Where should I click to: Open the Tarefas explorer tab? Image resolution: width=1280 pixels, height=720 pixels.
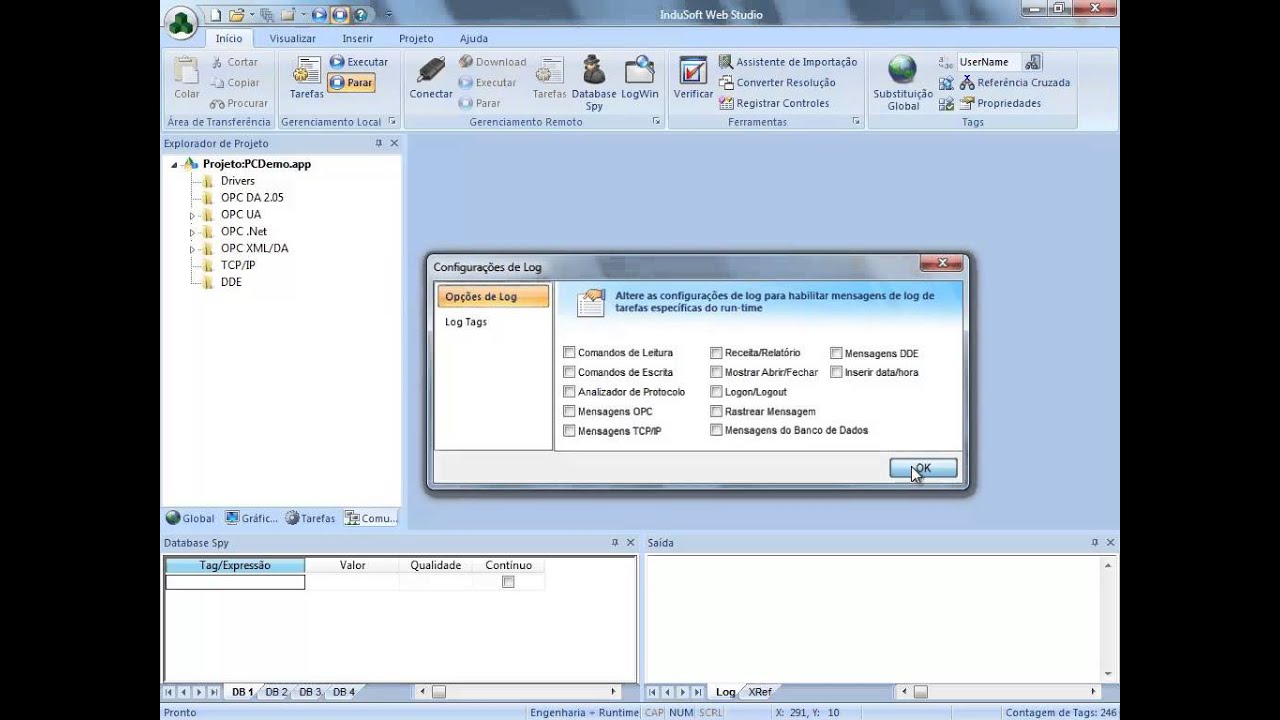tap(311, 518)
